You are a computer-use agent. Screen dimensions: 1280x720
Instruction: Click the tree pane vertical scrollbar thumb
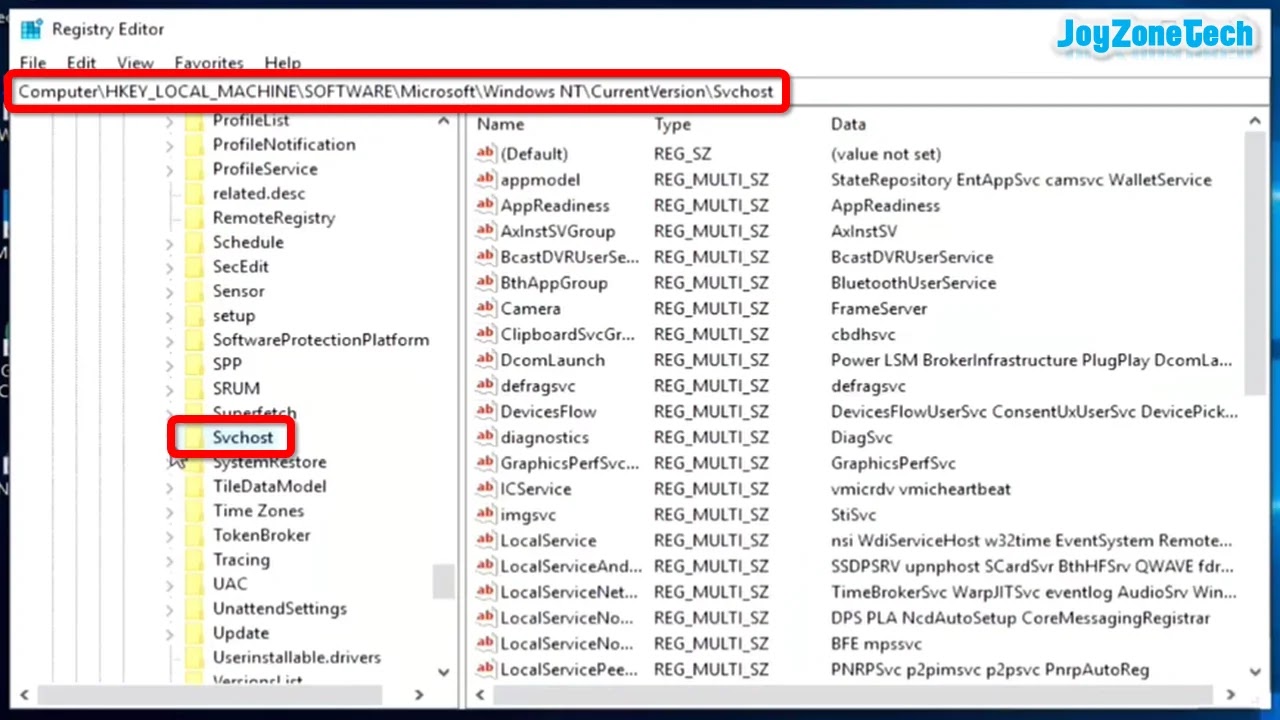(x=444, y=581)
